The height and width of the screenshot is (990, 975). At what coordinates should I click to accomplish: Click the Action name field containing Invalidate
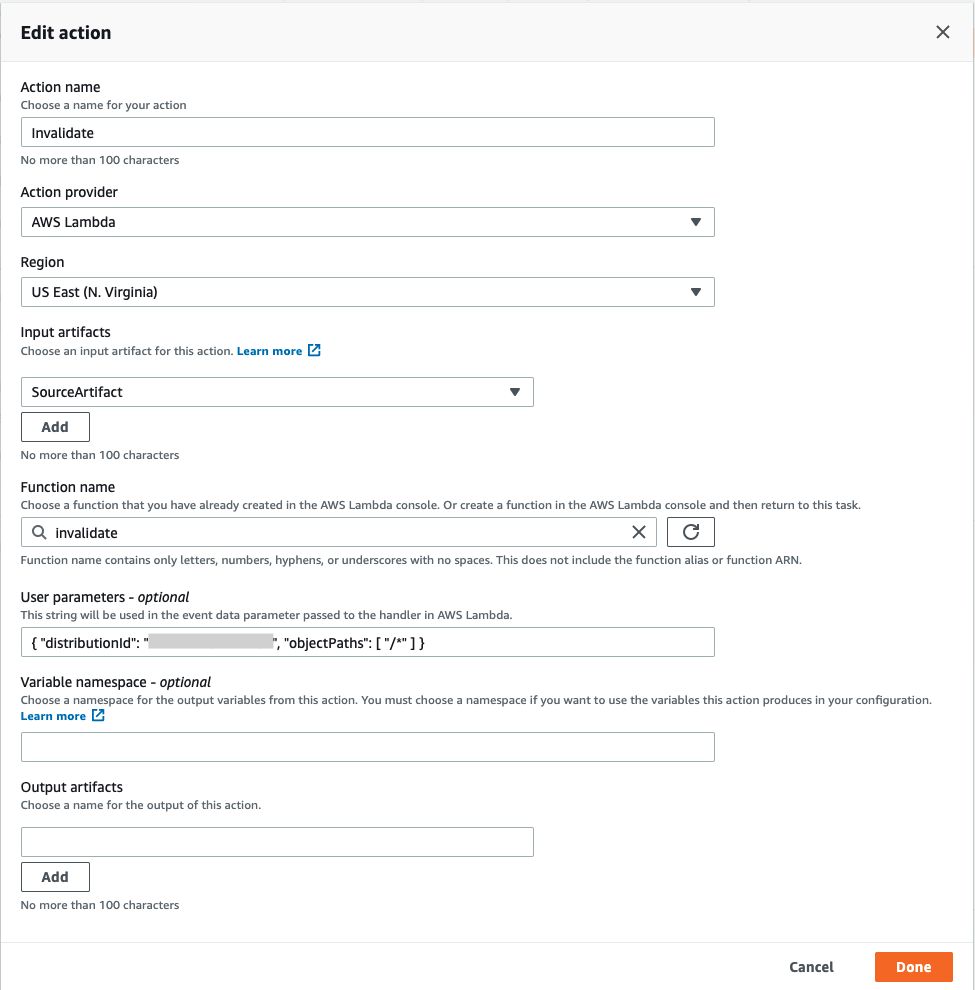(x=368, y=132)
